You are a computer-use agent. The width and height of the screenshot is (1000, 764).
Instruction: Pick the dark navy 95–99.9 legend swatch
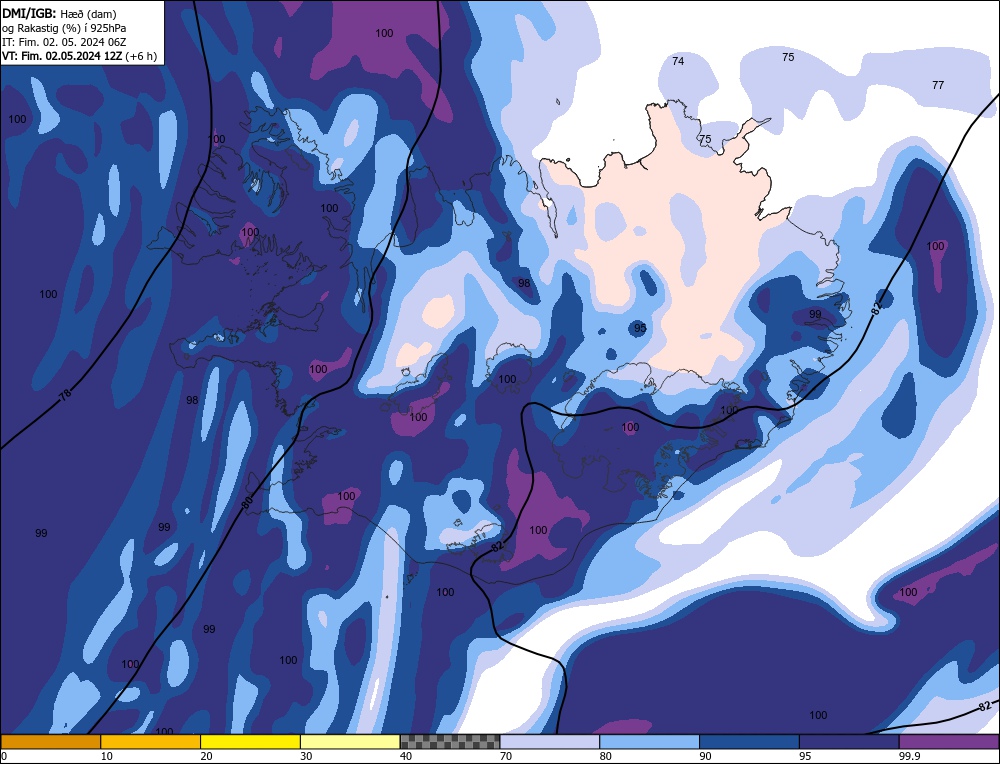point(849,742)
